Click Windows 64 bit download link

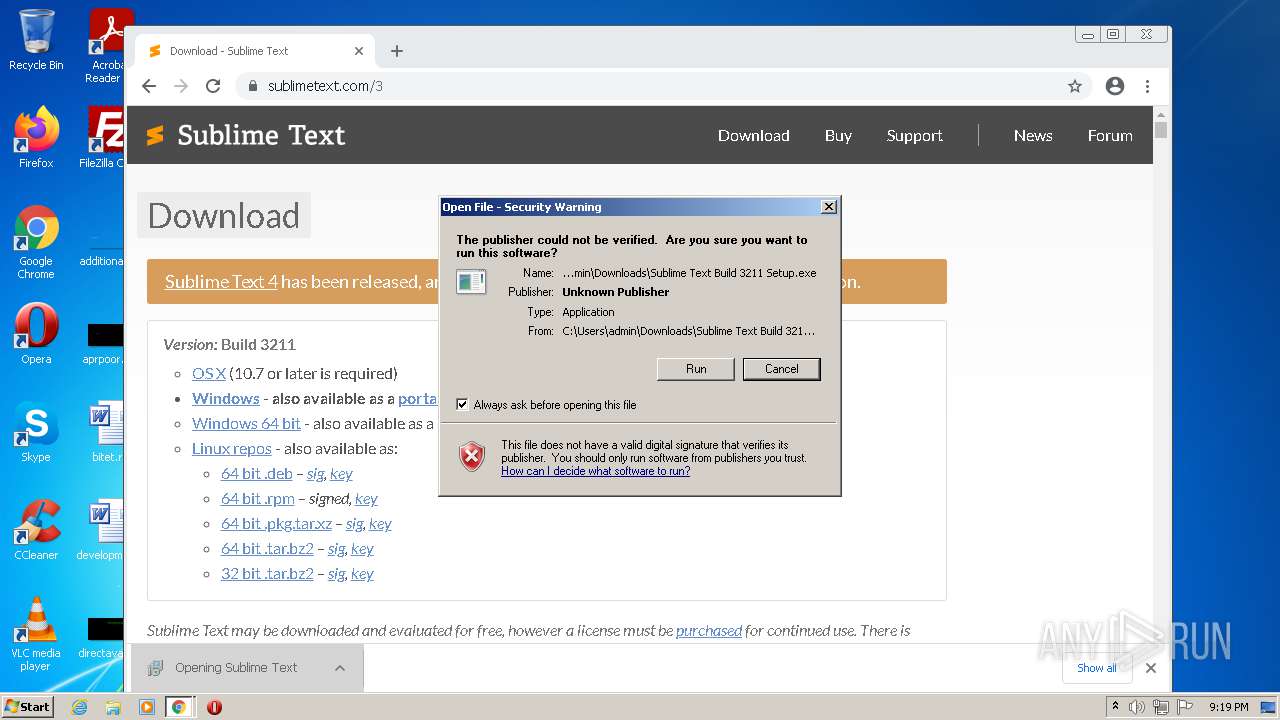[246, 423]
